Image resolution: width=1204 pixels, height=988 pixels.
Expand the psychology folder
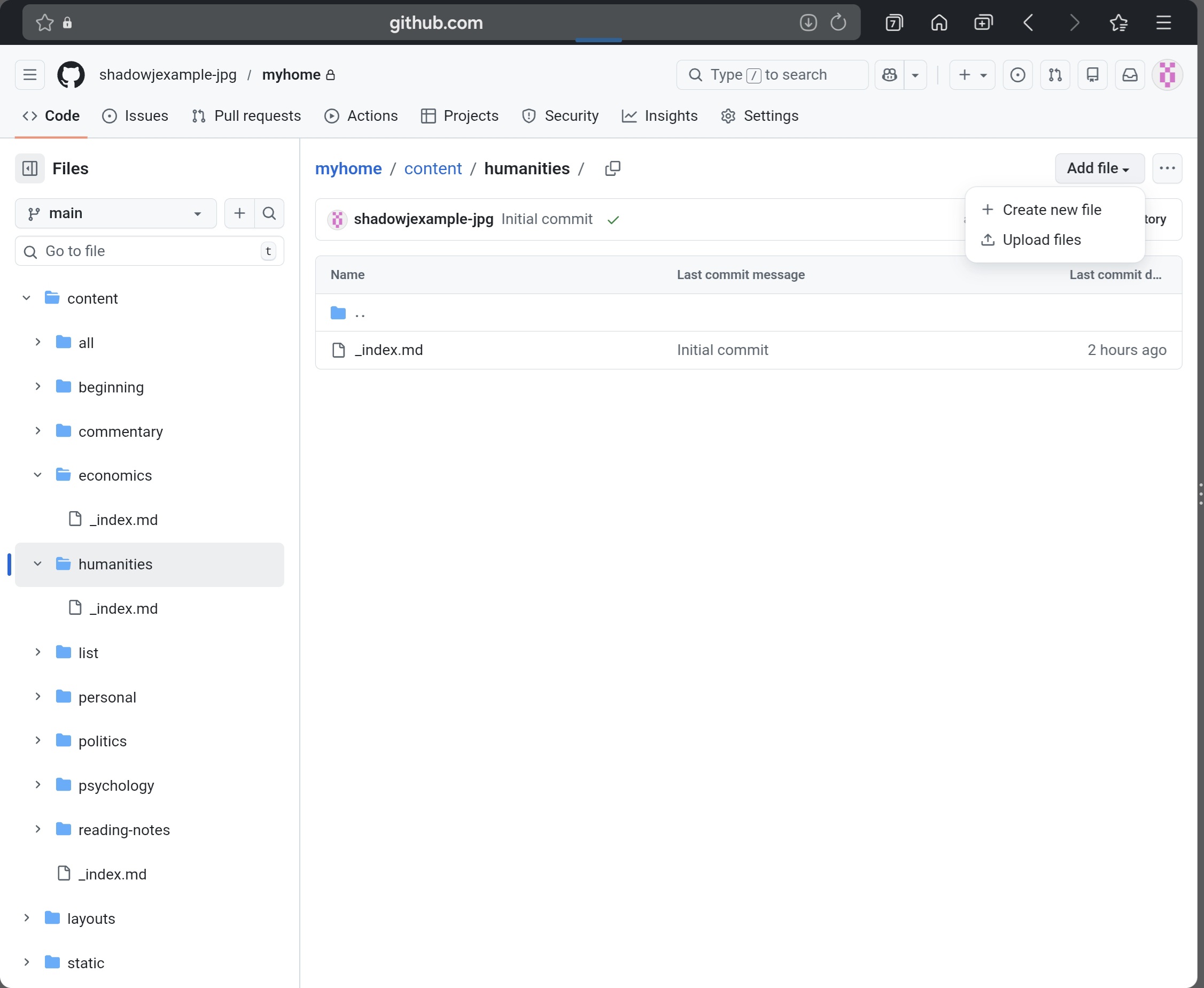(x=37, y=785)
